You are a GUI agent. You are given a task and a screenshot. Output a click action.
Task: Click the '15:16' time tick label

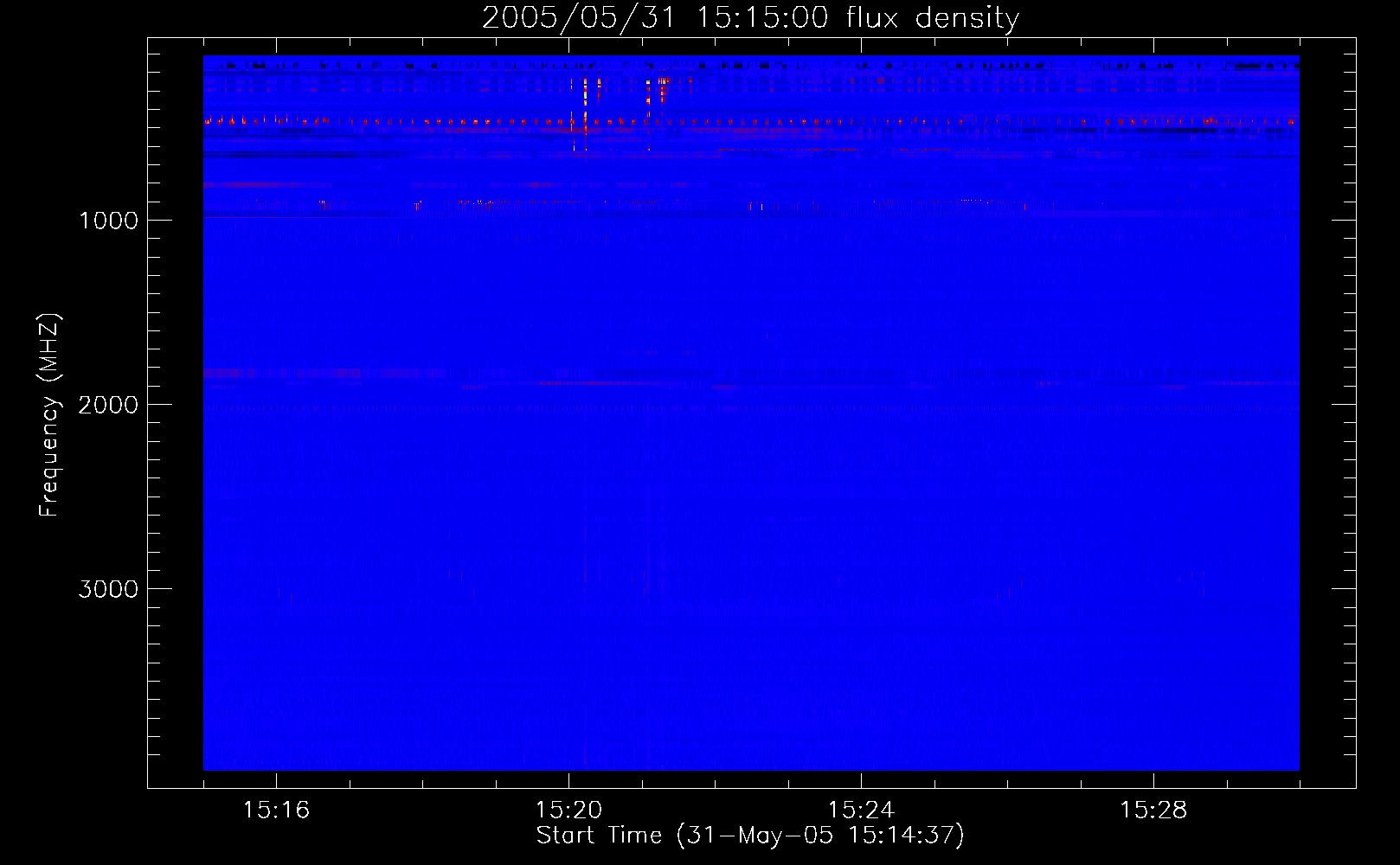276,811
